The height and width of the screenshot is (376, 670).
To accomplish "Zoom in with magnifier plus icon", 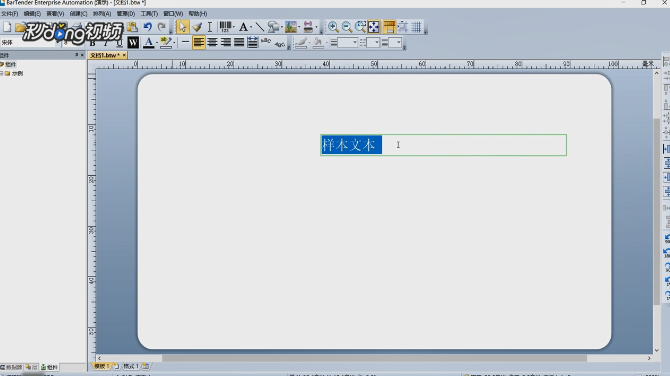I will (333, 27).
